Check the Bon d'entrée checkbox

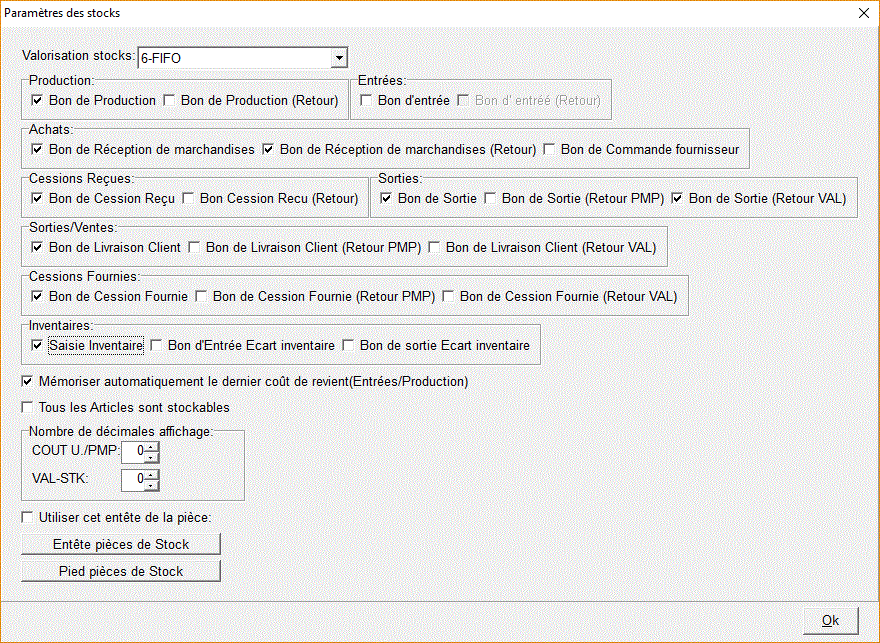[x=366, y=100]
